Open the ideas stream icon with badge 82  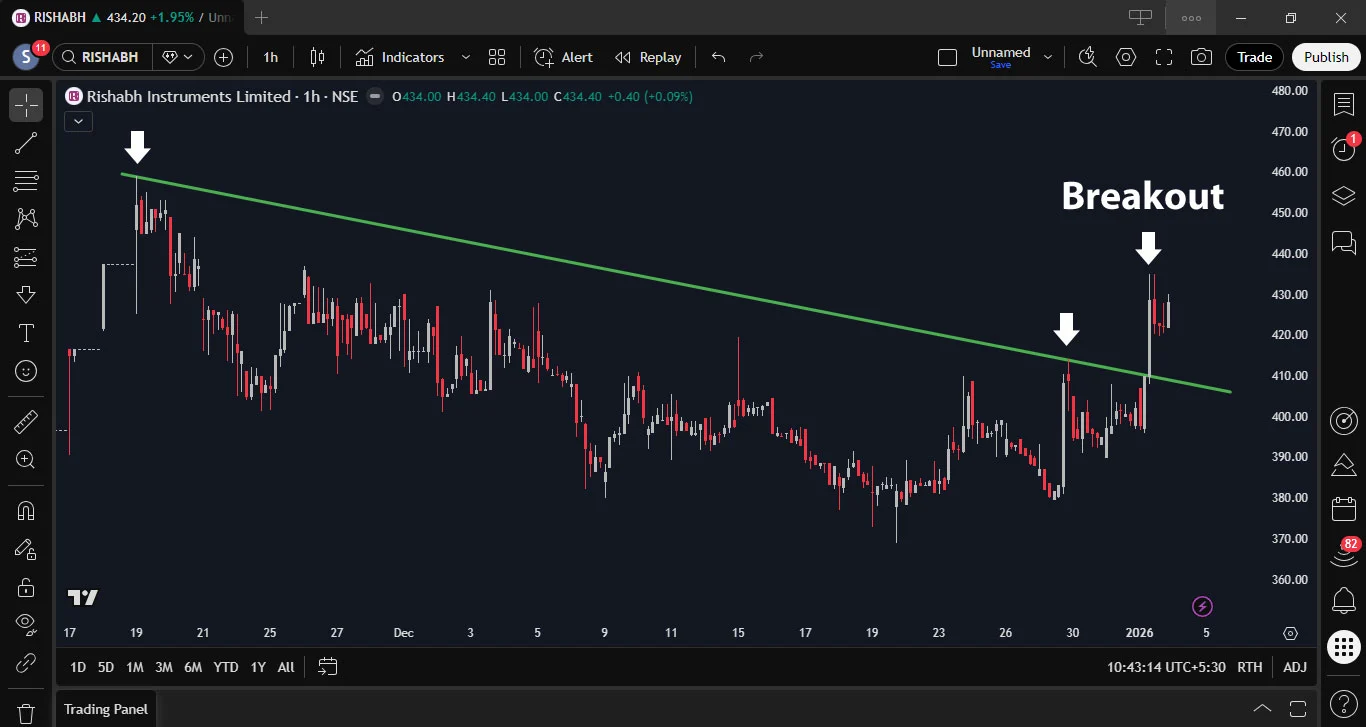1344,554
